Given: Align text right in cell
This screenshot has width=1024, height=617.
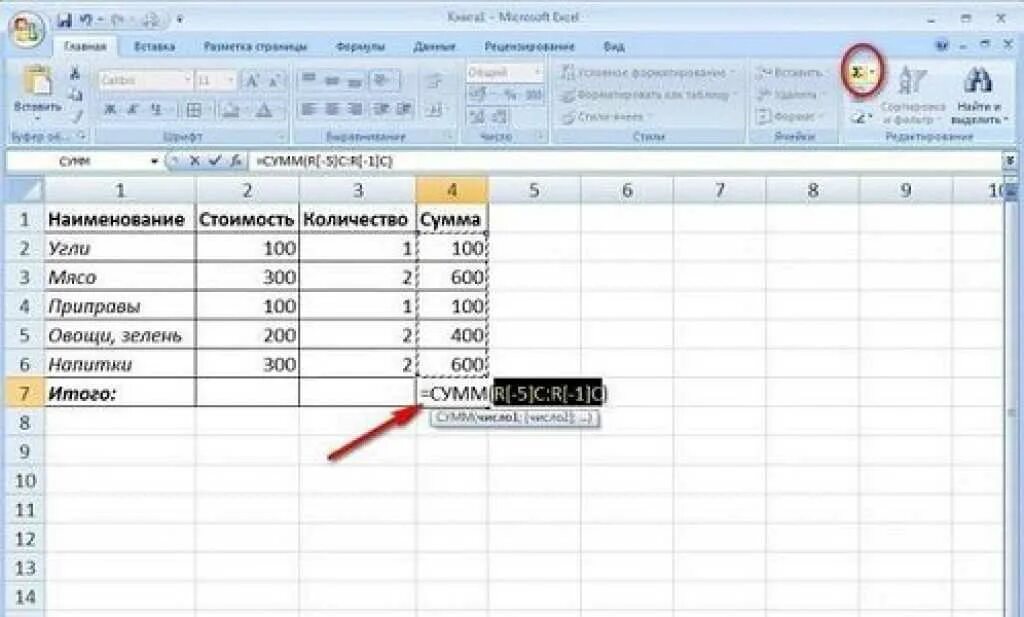Looking at the screenshot, I should pos(355,109).
